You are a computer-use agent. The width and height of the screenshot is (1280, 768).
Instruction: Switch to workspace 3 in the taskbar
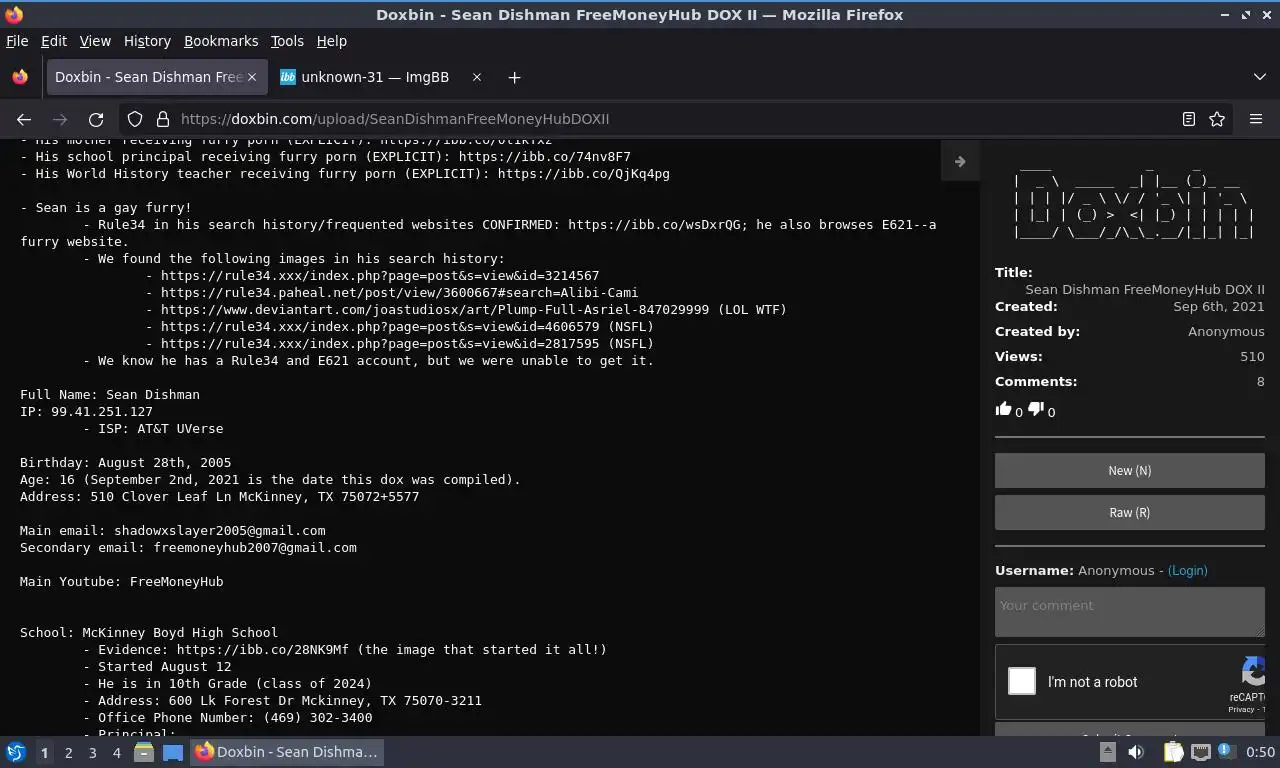(92, 752)
